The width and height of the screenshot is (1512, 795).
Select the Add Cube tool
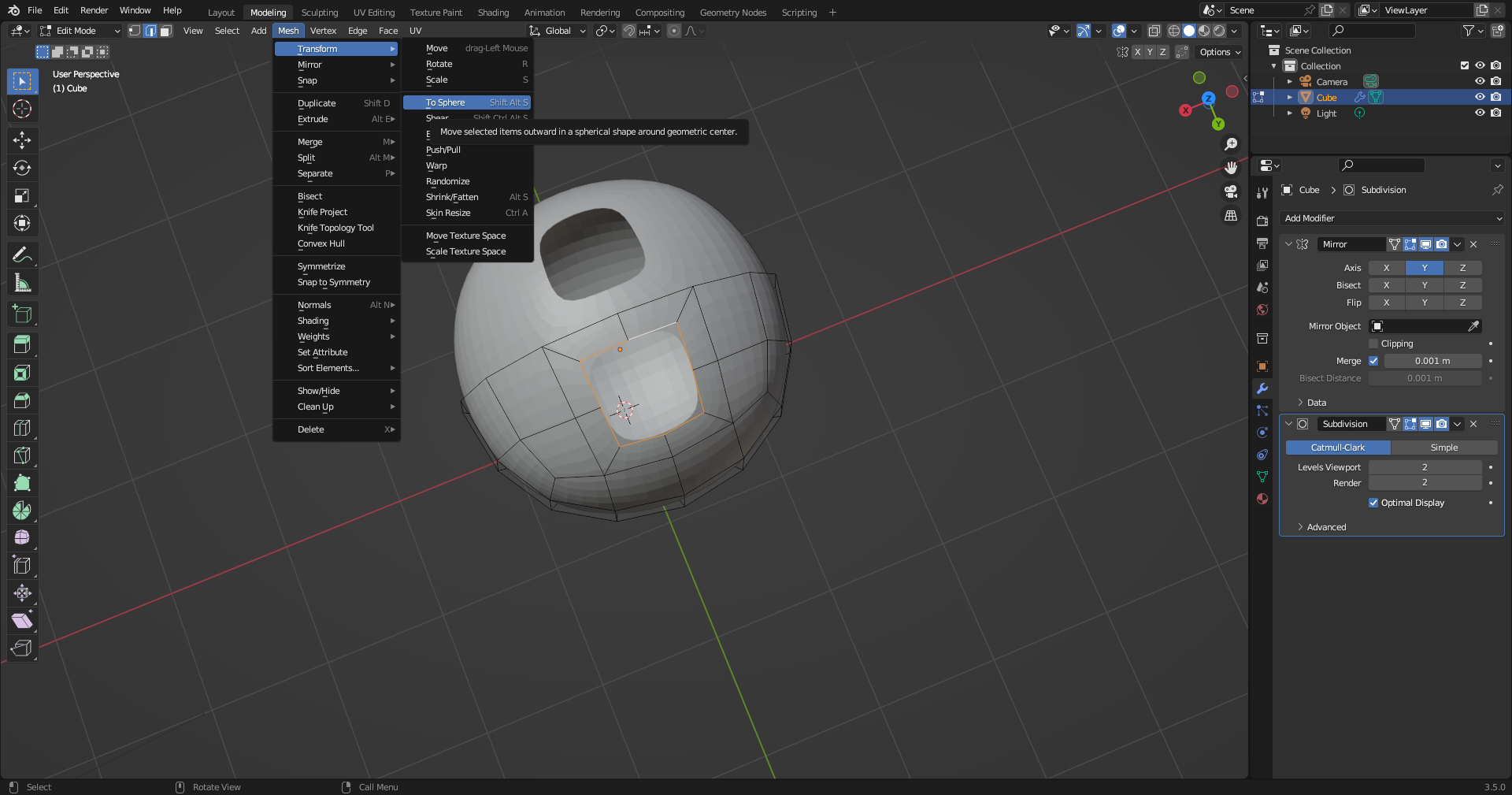coord(22,314)
